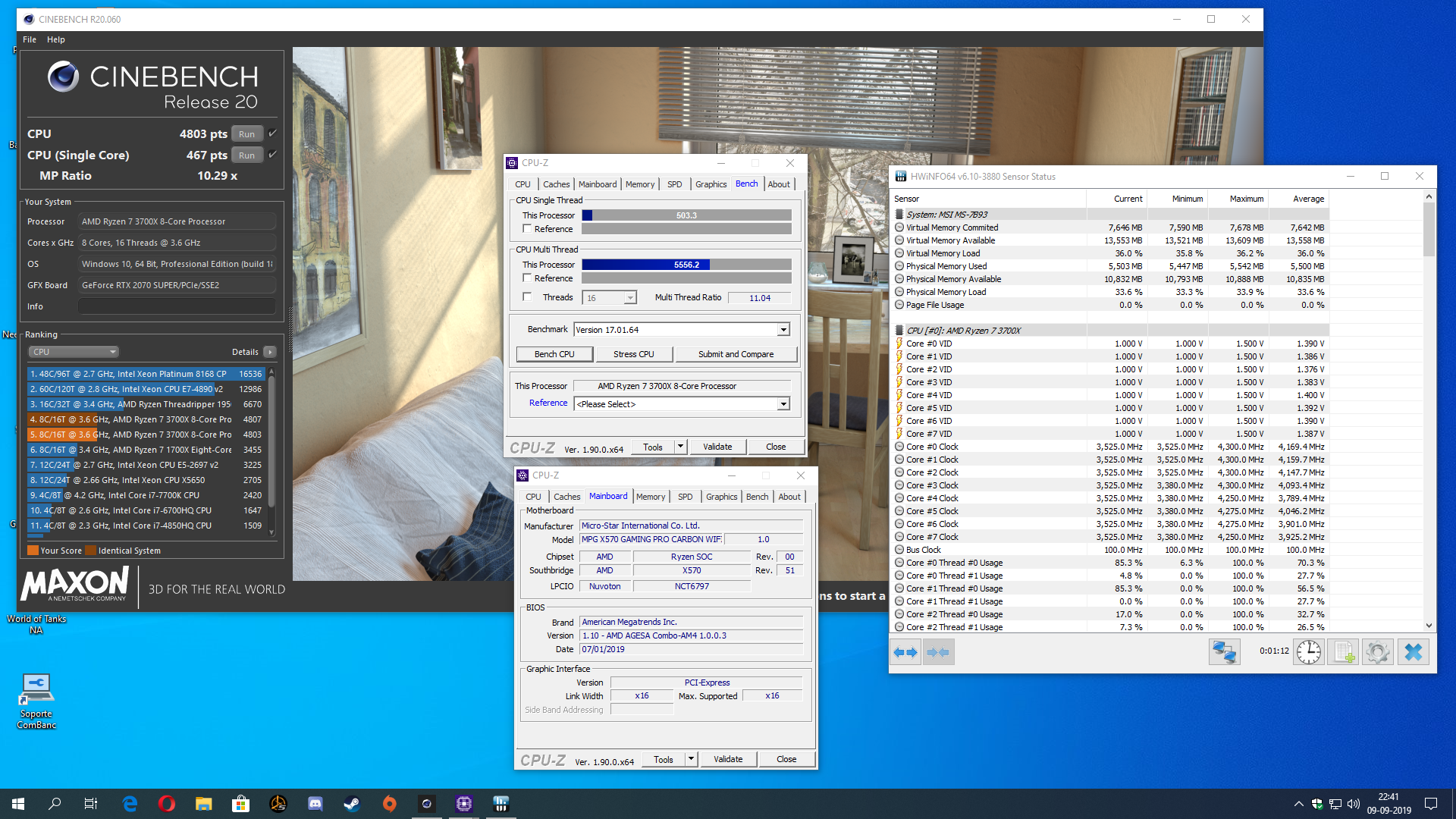
Task: Show hidden system tray icons
Action: pos(1298,804)
